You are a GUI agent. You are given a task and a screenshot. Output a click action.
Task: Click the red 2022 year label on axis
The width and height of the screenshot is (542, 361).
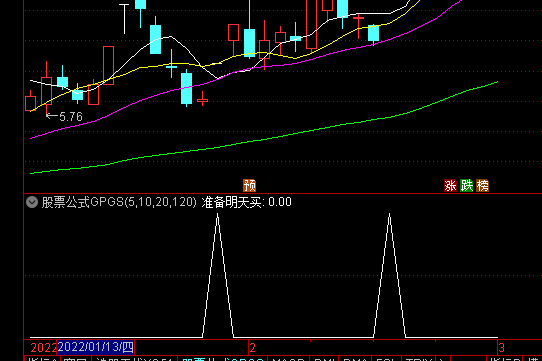[x=43, y=348]
